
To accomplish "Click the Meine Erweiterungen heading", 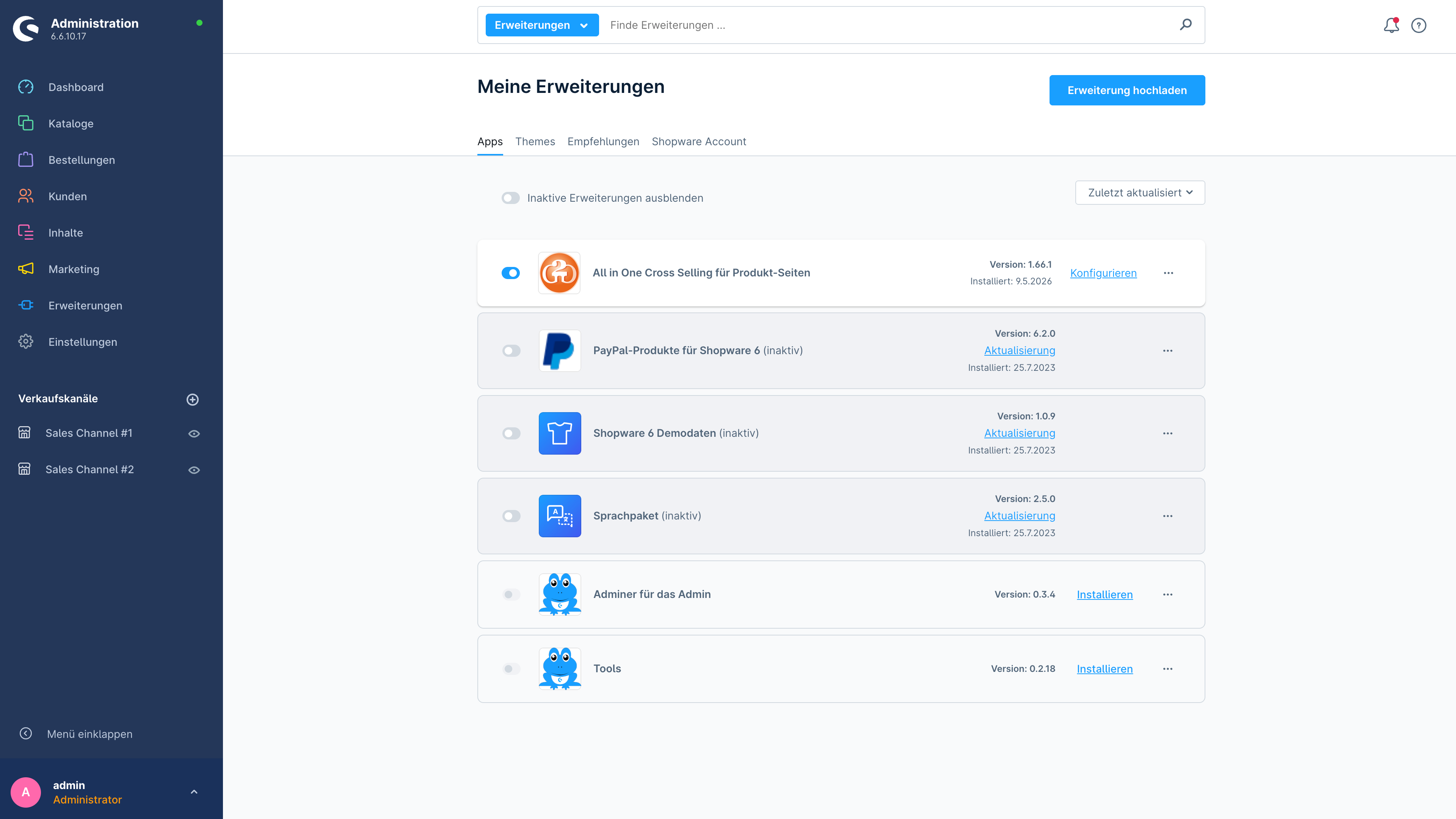I will pyautogui.click(x=571, y=86).
